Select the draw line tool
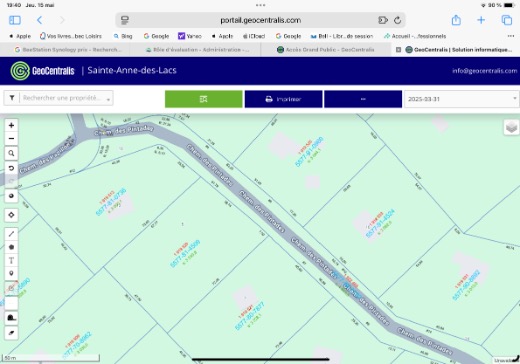Viewport: 520px width, 364px height. (11, 234)
